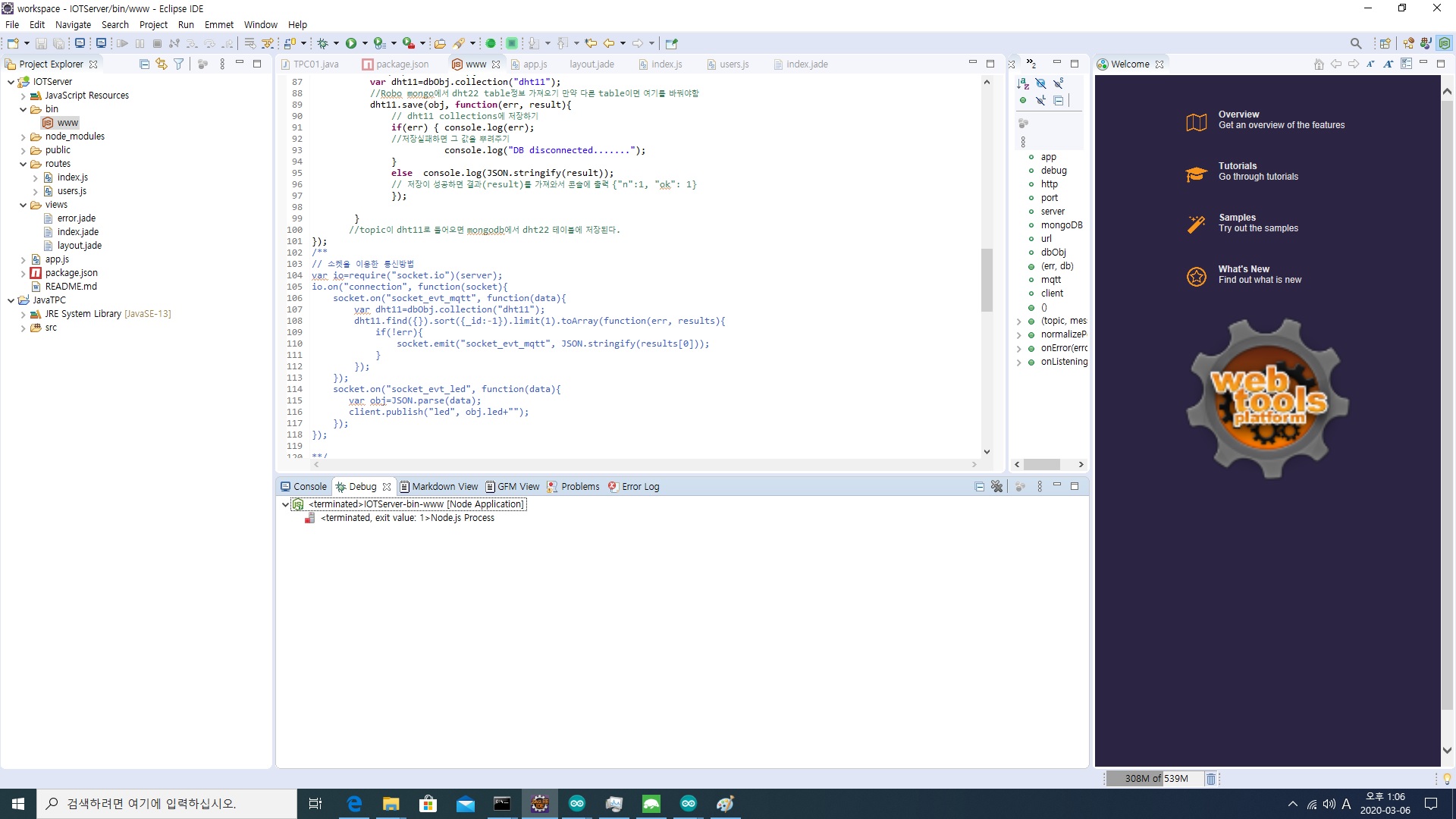Click the Debug bug icon in the main toolbar
This screenshot has width=1456, height=819.
(x=323, y=43)
